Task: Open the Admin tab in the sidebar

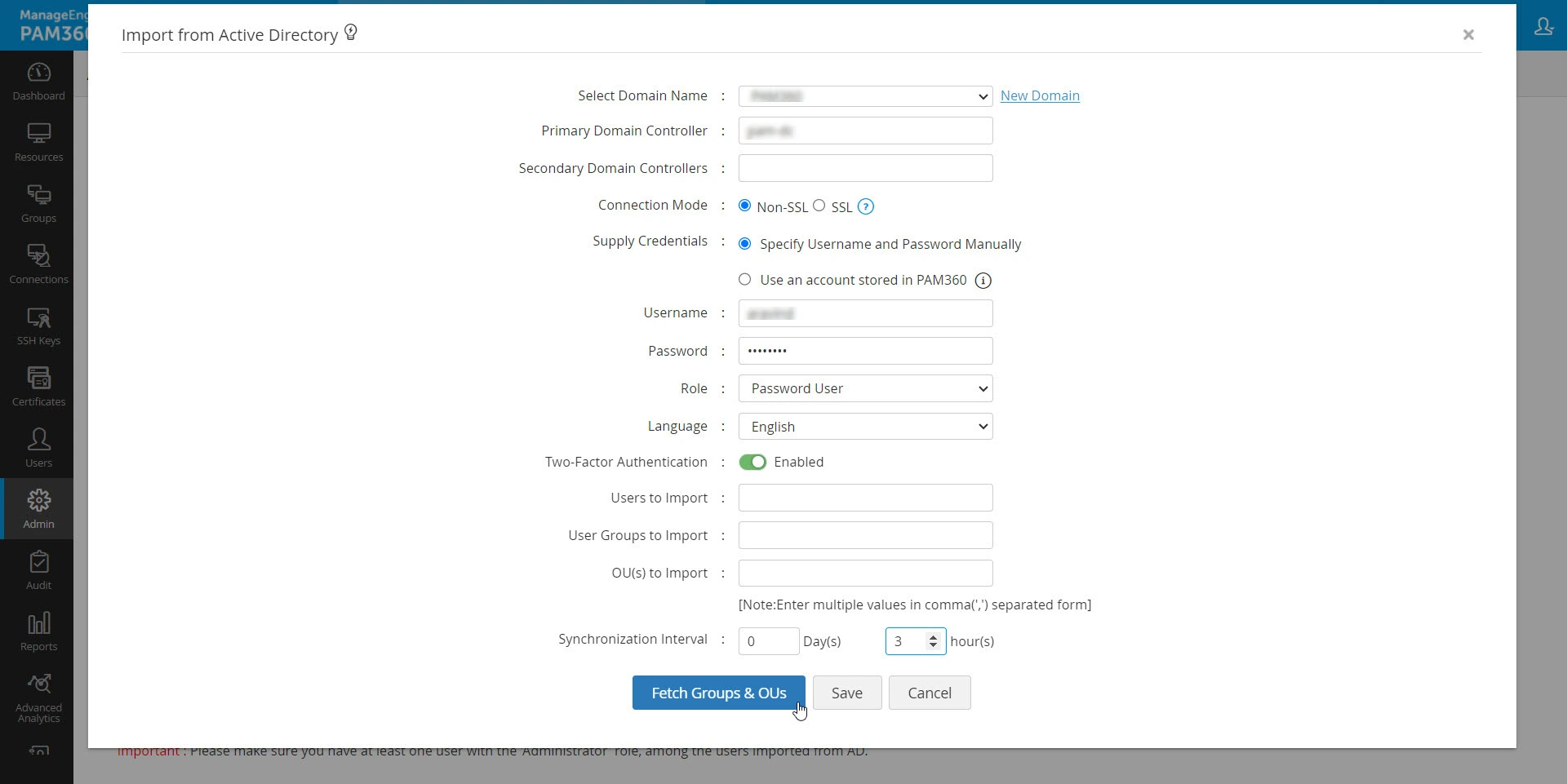Action: [x=38, y=507]
